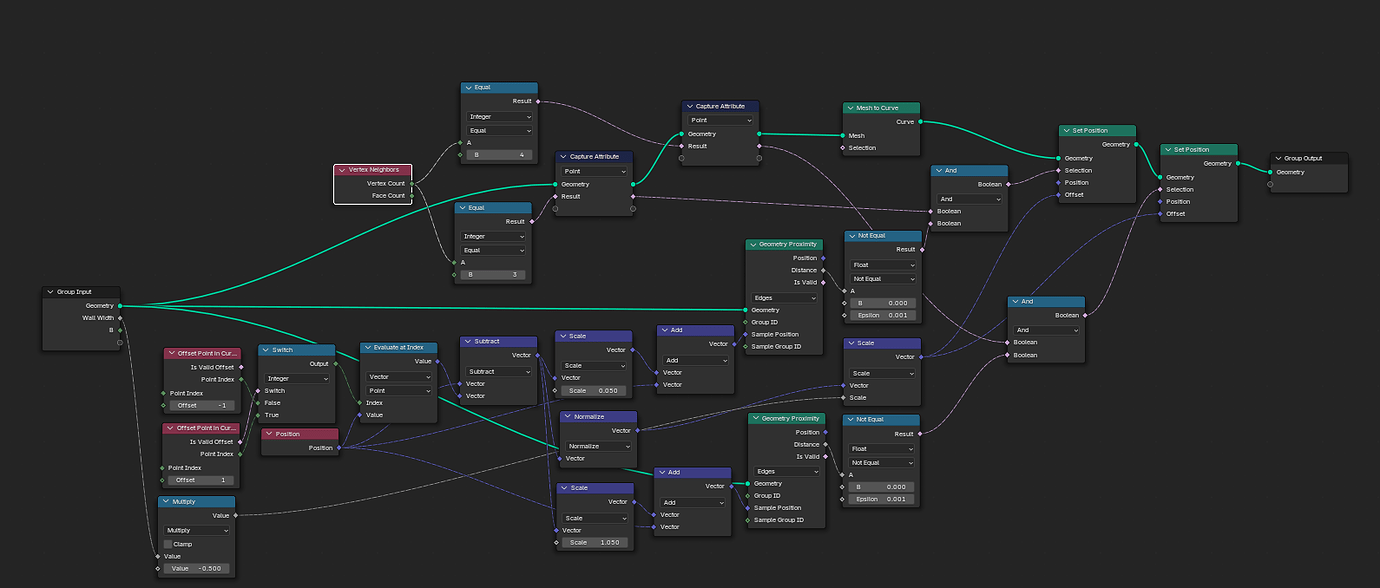1380x588 pixels.
Task: Click the Index input socket on Evaluate at Index
Action: tap(360, 403)
